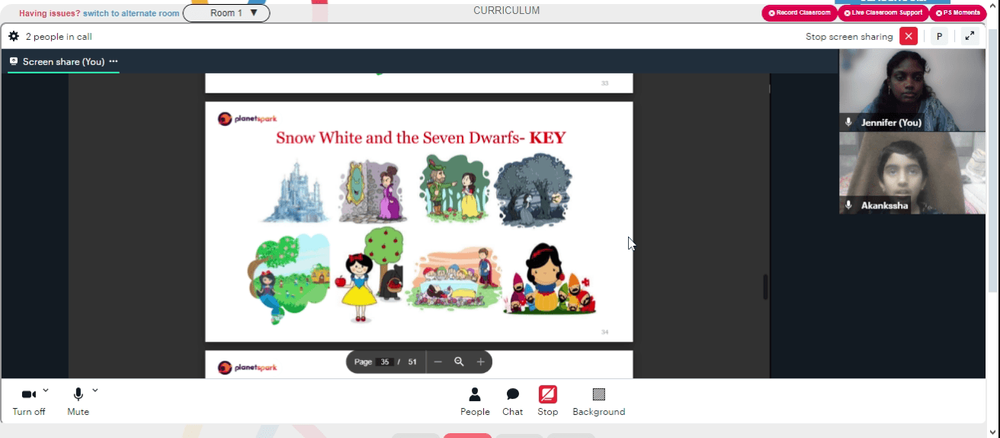1000x438 pixels.
Task: Click the dark forest picture
Action: (533, 189)
